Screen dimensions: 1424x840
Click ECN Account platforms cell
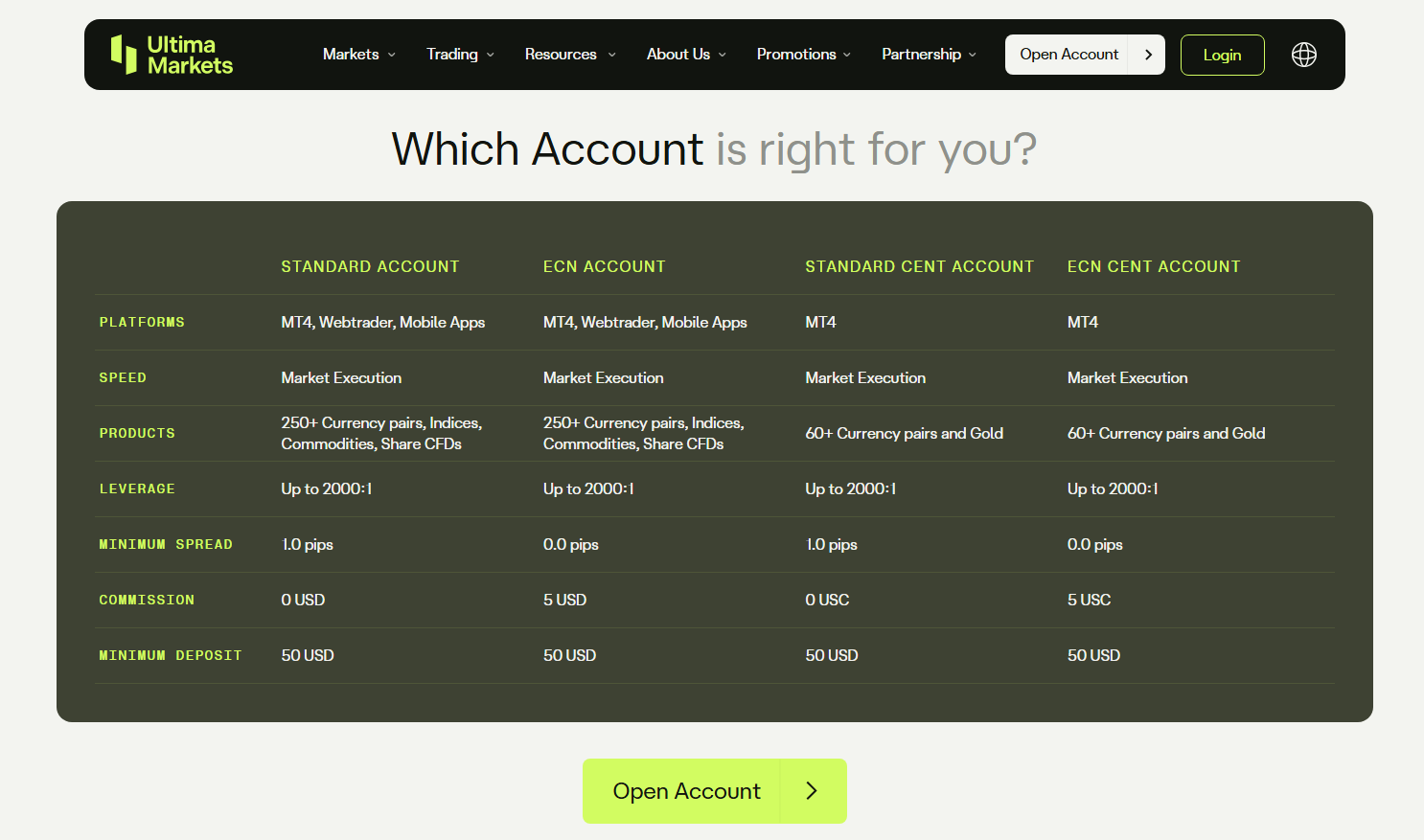[645, 322]
